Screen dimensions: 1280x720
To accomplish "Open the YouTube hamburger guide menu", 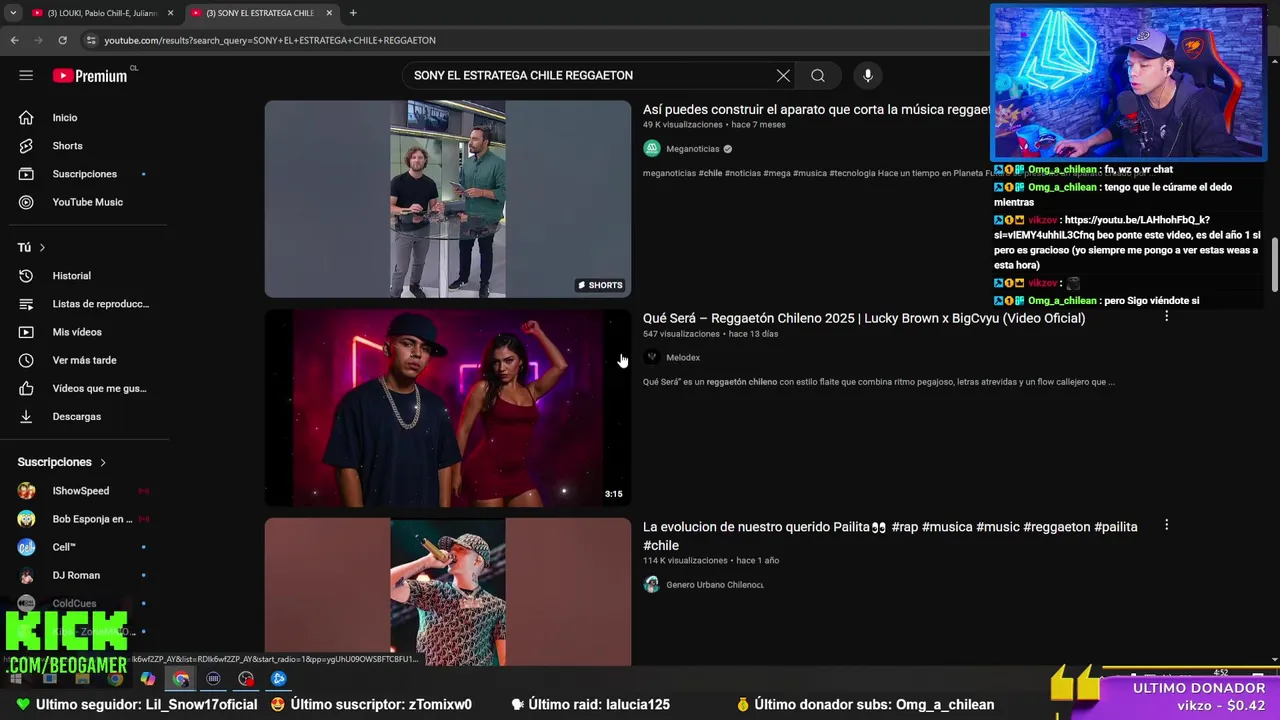I will [26, 75].
